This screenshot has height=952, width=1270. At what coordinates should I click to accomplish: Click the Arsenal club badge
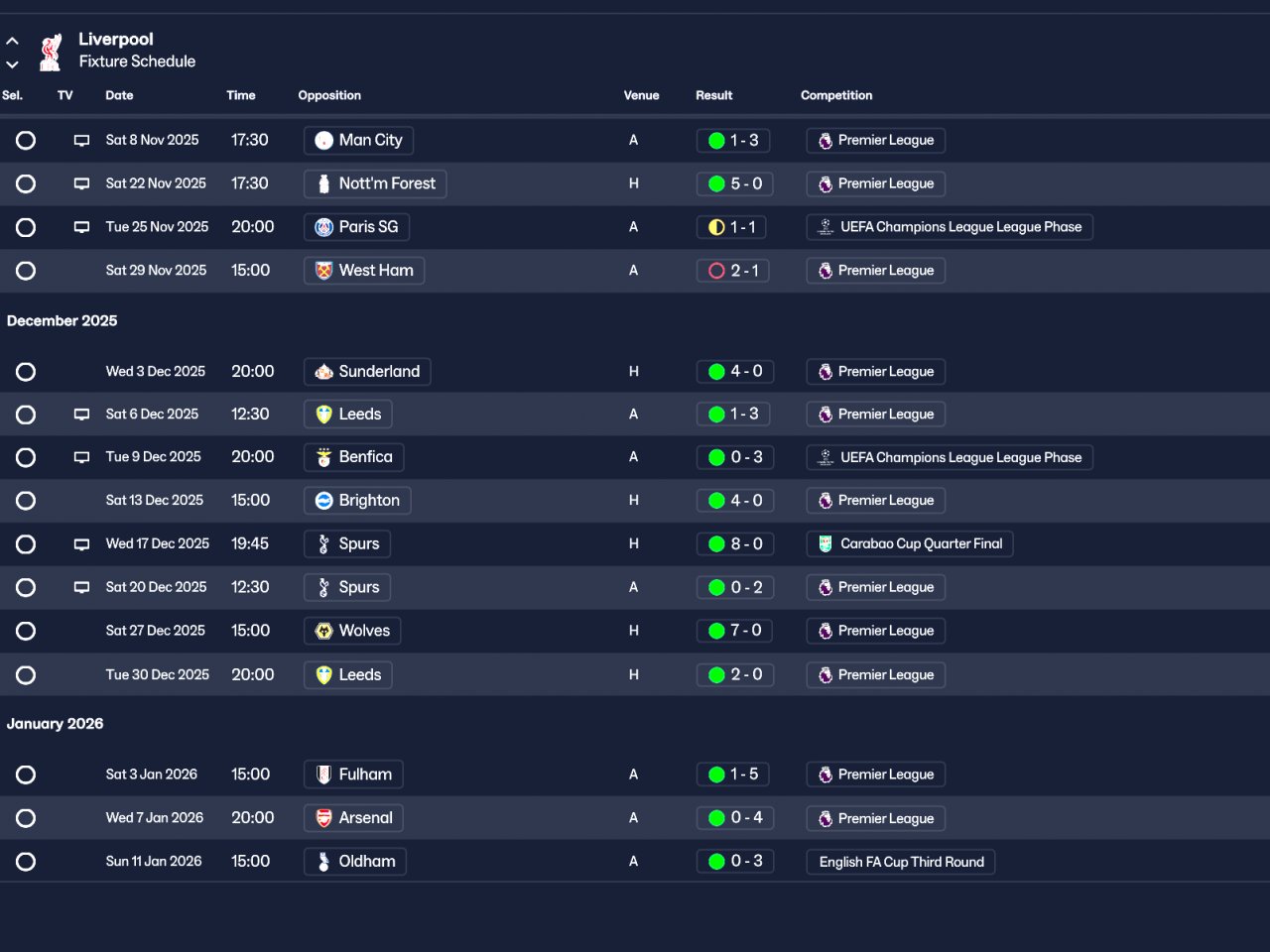click(x=323, y=818)
